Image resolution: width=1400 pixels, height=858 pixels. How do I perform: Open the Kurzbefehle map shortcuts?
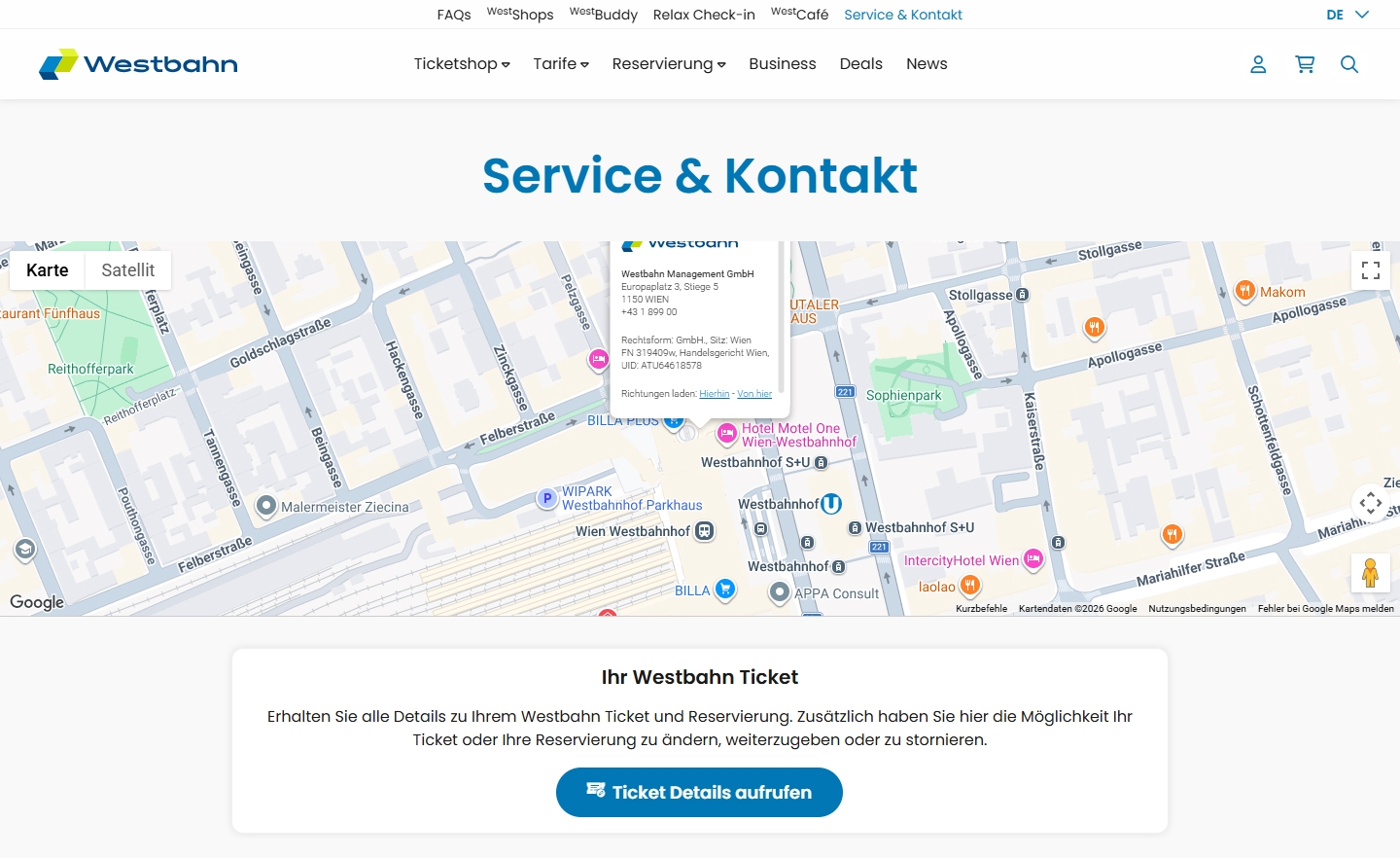[982, 609]
